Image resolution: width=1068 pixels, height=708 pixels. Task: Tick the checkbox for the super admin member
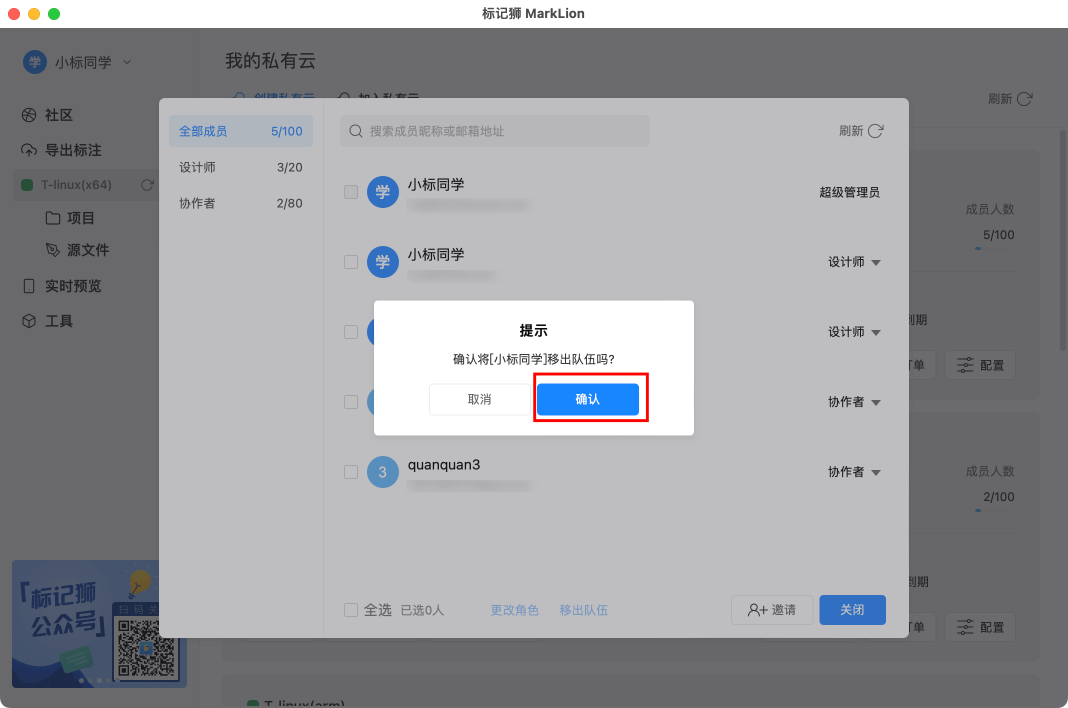(351, 192)
